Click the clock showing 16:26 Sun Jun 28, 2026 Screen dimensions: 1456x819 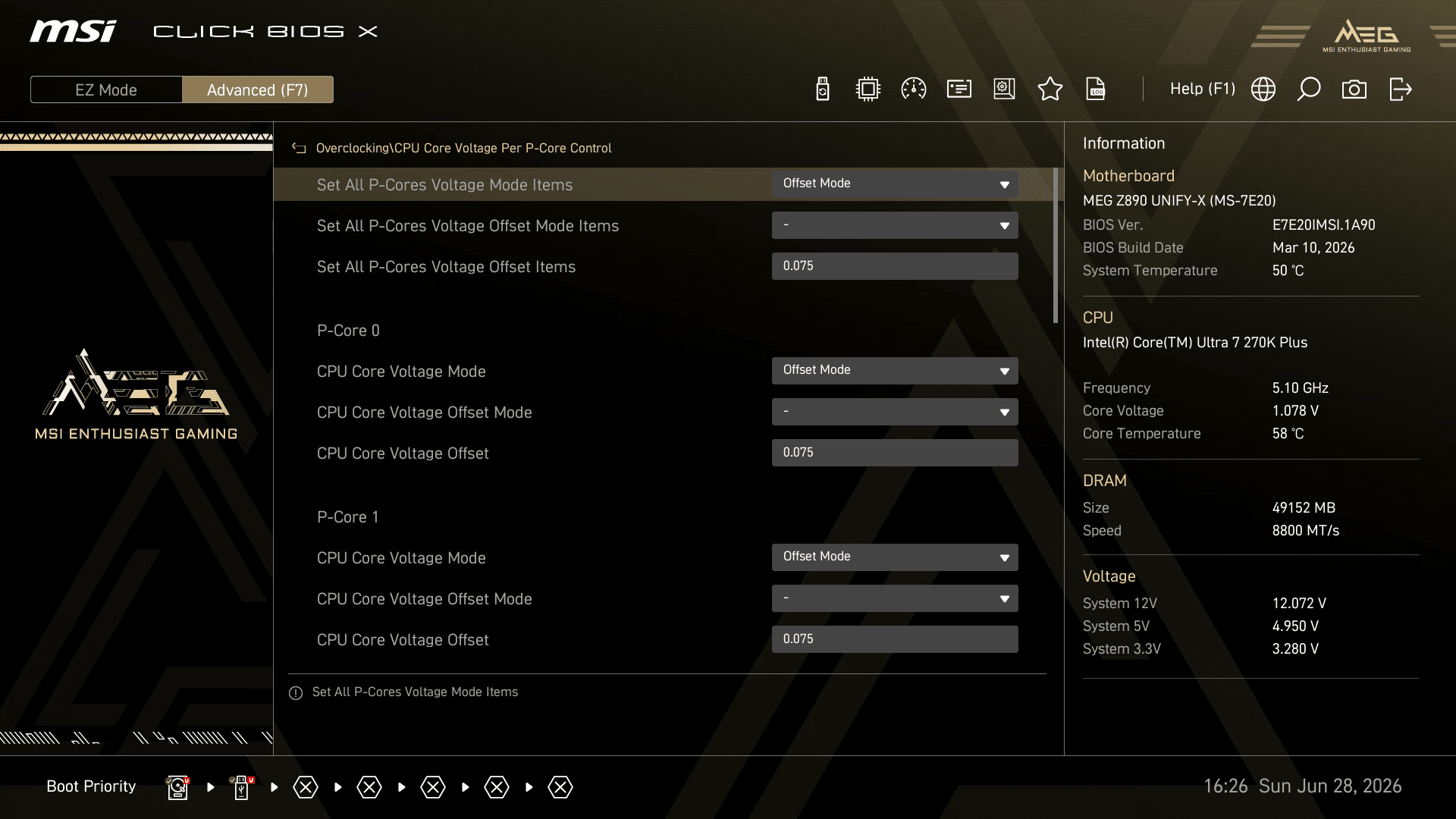1302,786
